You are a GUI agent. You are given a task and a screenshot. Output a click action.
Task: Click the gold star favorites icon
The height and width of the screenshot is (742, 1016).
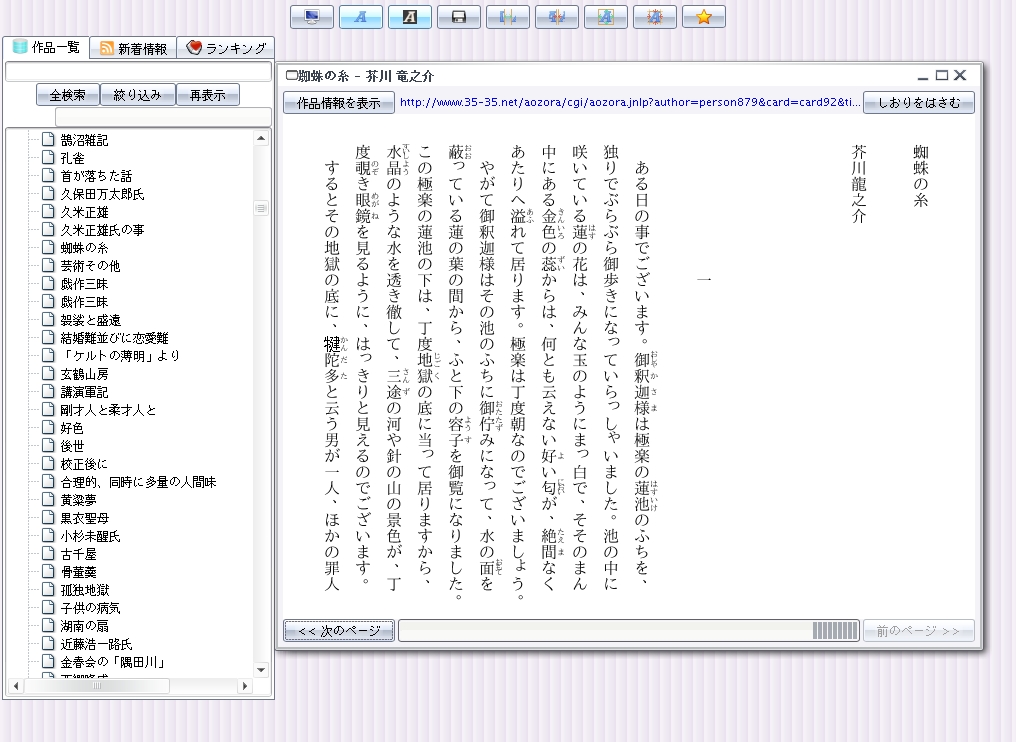tap(704, 17)
